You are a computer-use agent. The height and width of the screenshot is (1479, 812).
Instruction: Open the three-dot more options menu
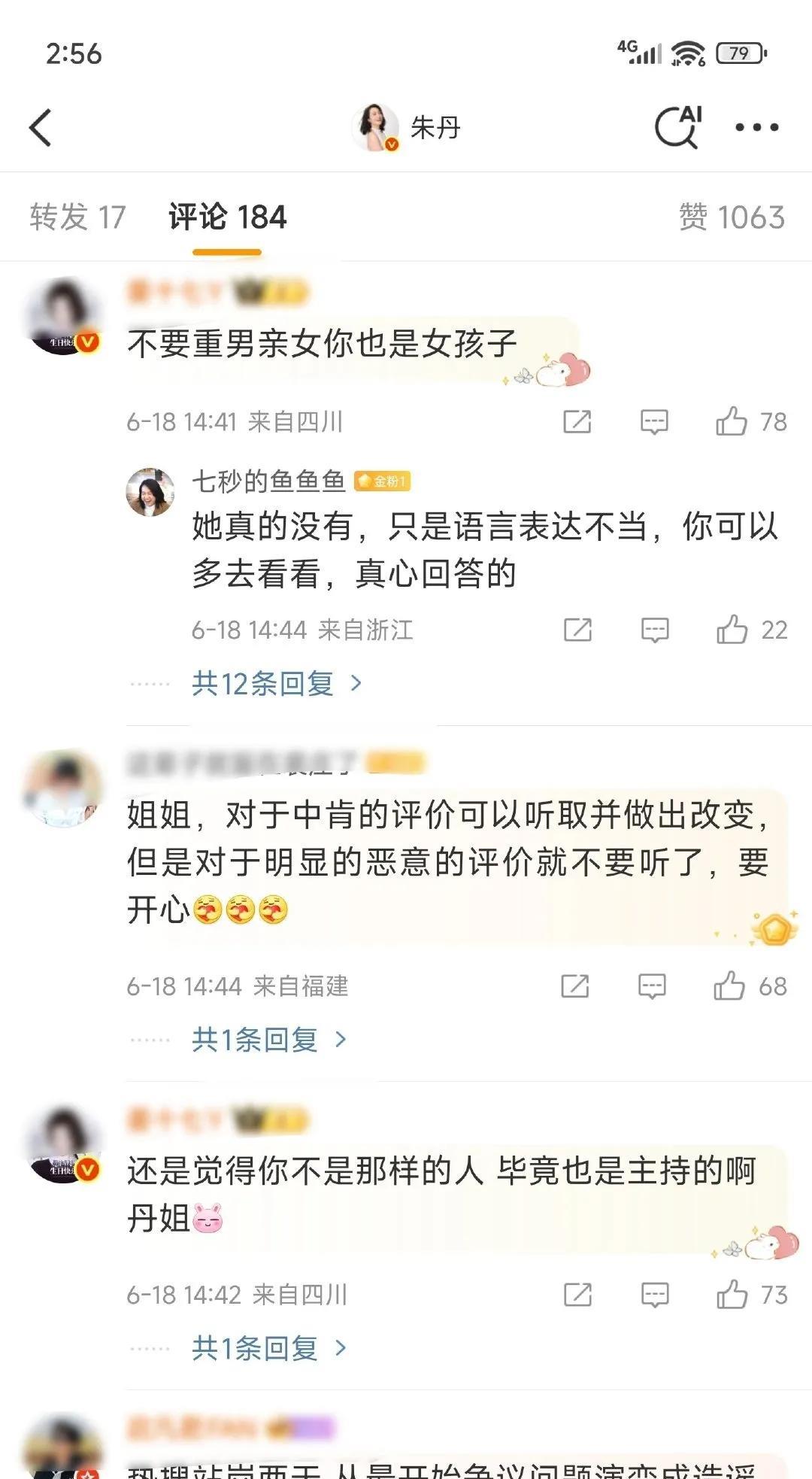coord(756,127)
